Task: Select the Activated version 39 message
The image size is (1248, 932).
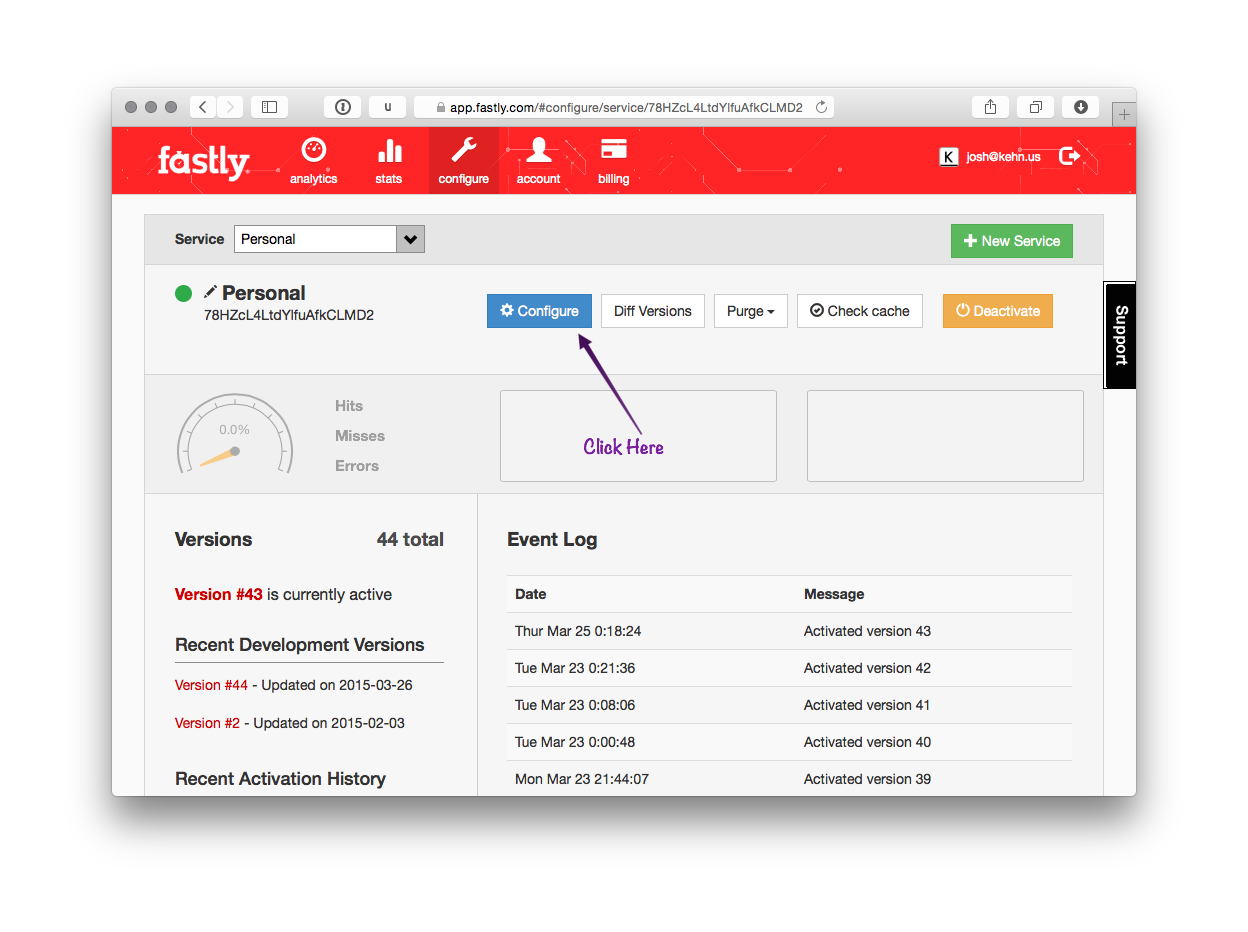Action: pyautogui.click(x=867, y=779)
